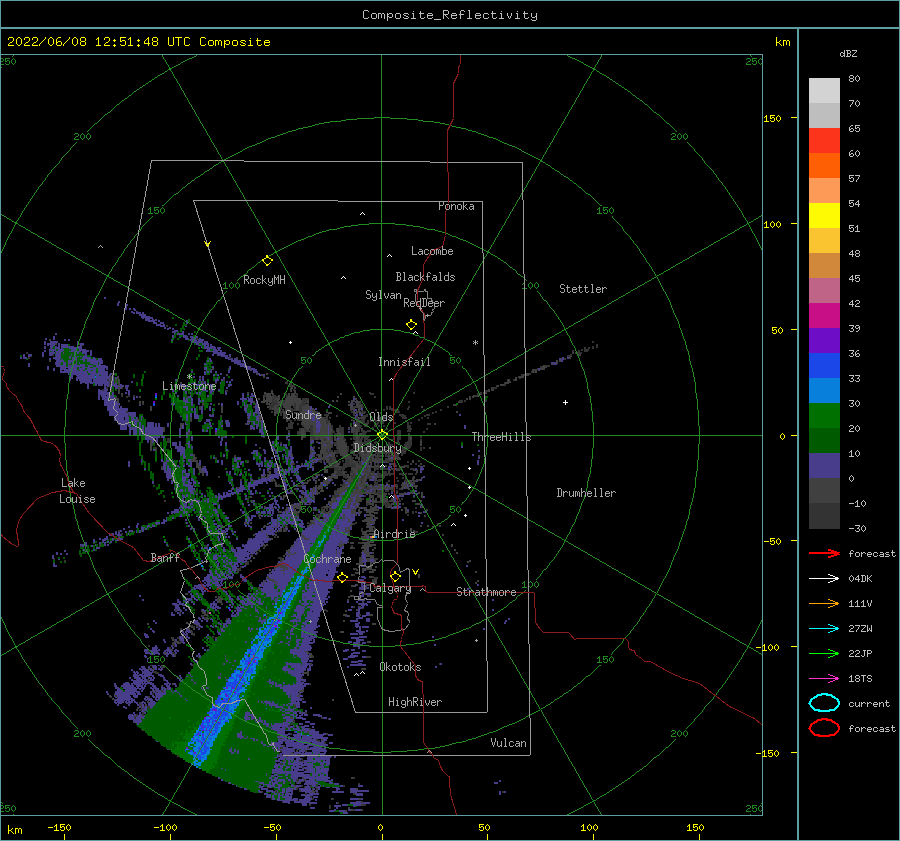The height and width of the screenshot is (841, 900).
Task: Click the green 22JP arrow legend icon
Action: point(824,653)
